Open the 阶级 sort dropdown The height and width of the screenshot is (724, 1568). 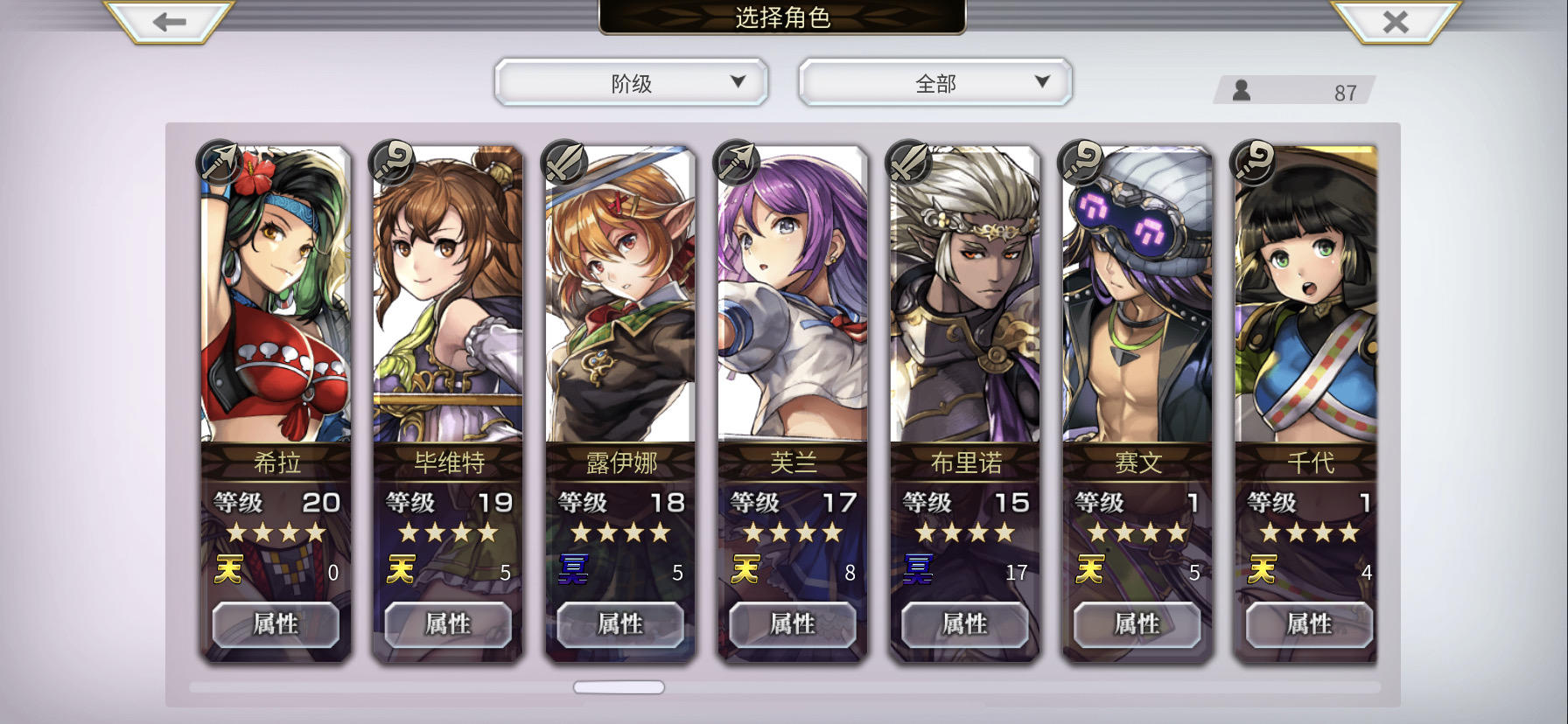pos(631,83)
